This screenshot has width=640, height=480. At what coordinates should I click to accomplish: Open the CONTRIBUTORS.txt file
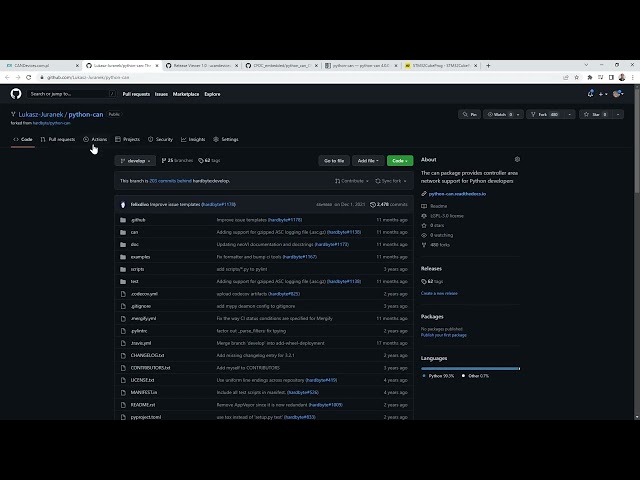coord(151,368)
